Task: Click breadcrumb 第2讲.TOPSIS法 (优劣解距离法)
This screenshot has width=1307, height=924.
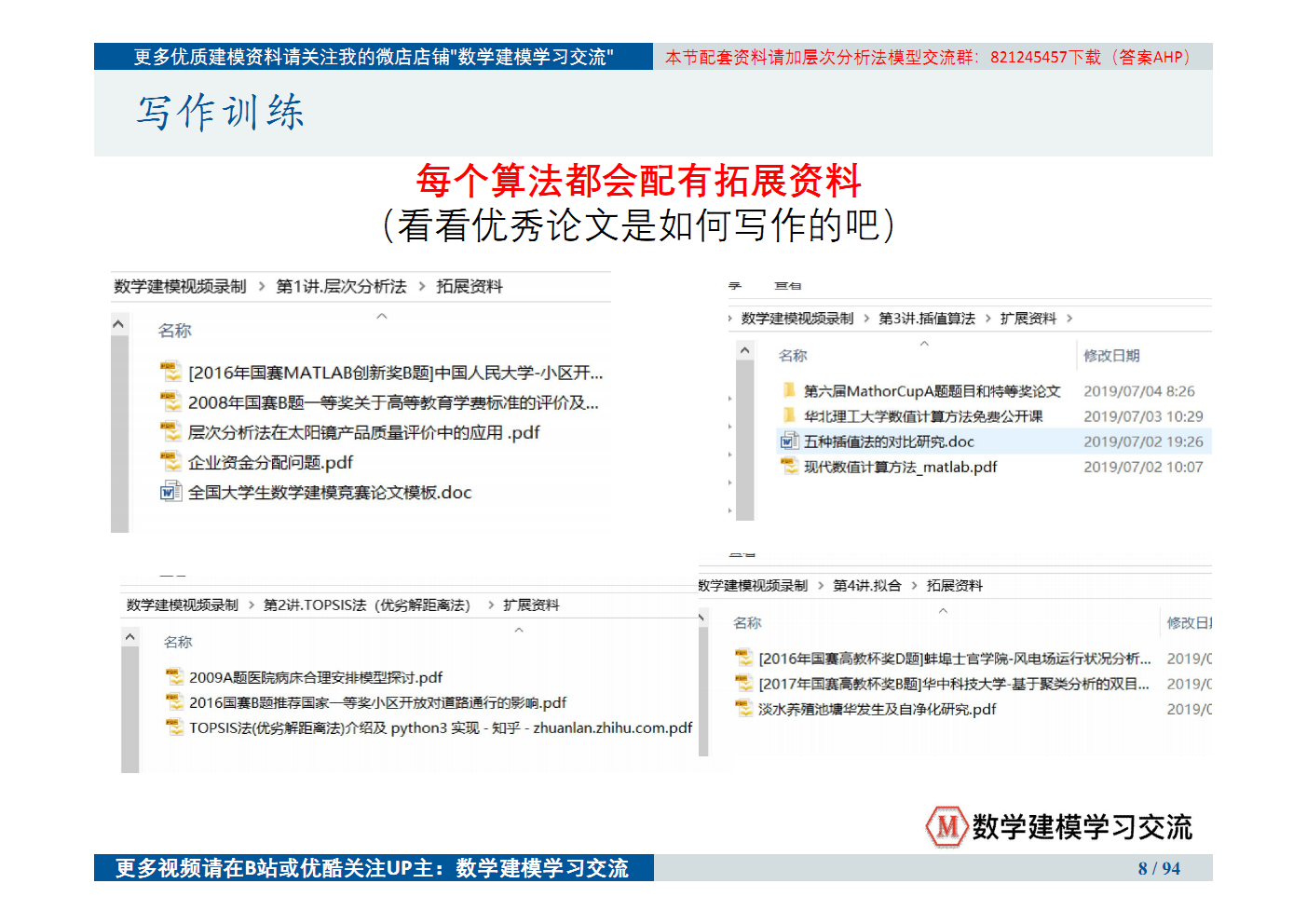Action: tap(367, 605)
